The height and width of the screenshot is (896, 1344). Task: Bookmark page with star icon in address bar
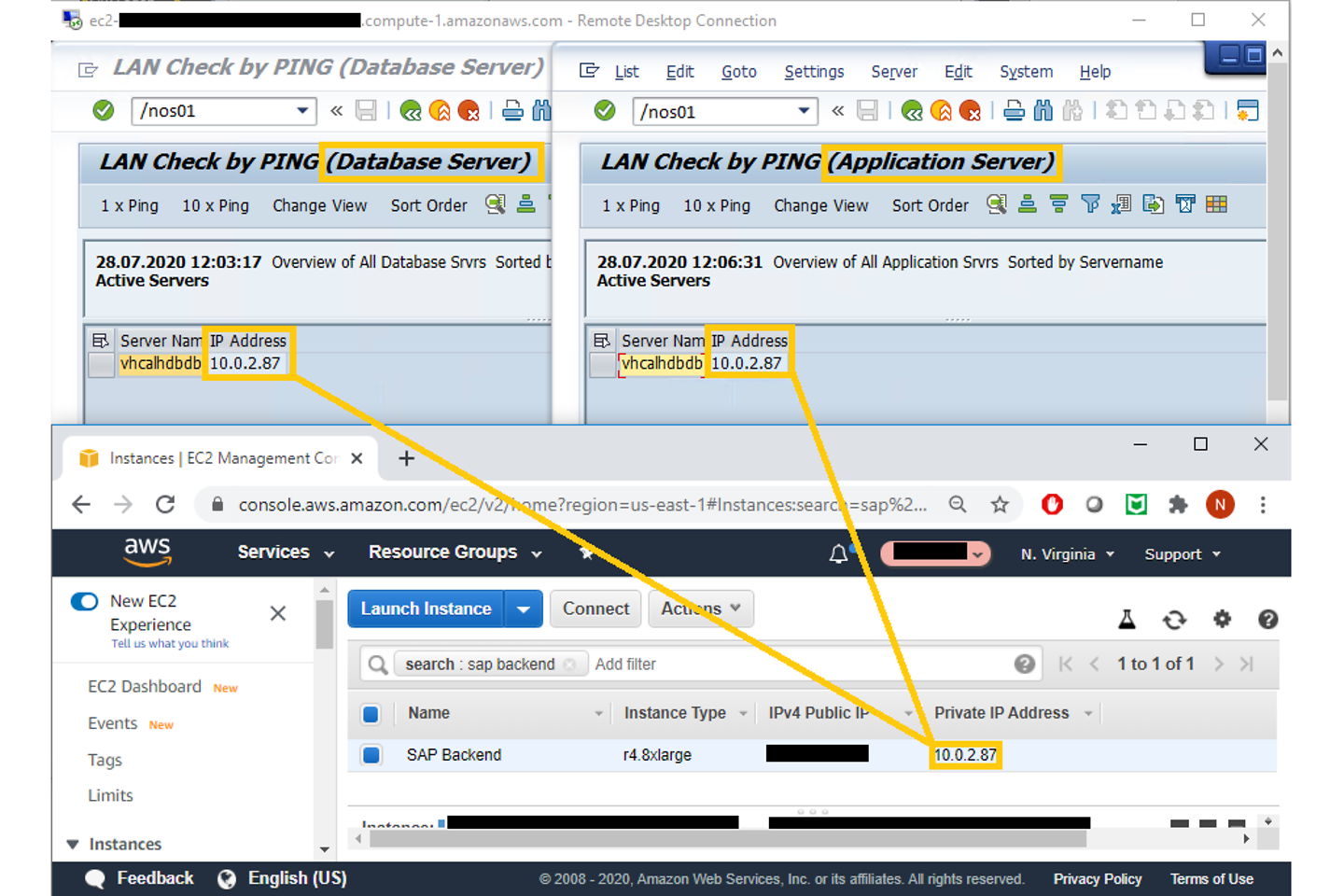[1000, 505]
